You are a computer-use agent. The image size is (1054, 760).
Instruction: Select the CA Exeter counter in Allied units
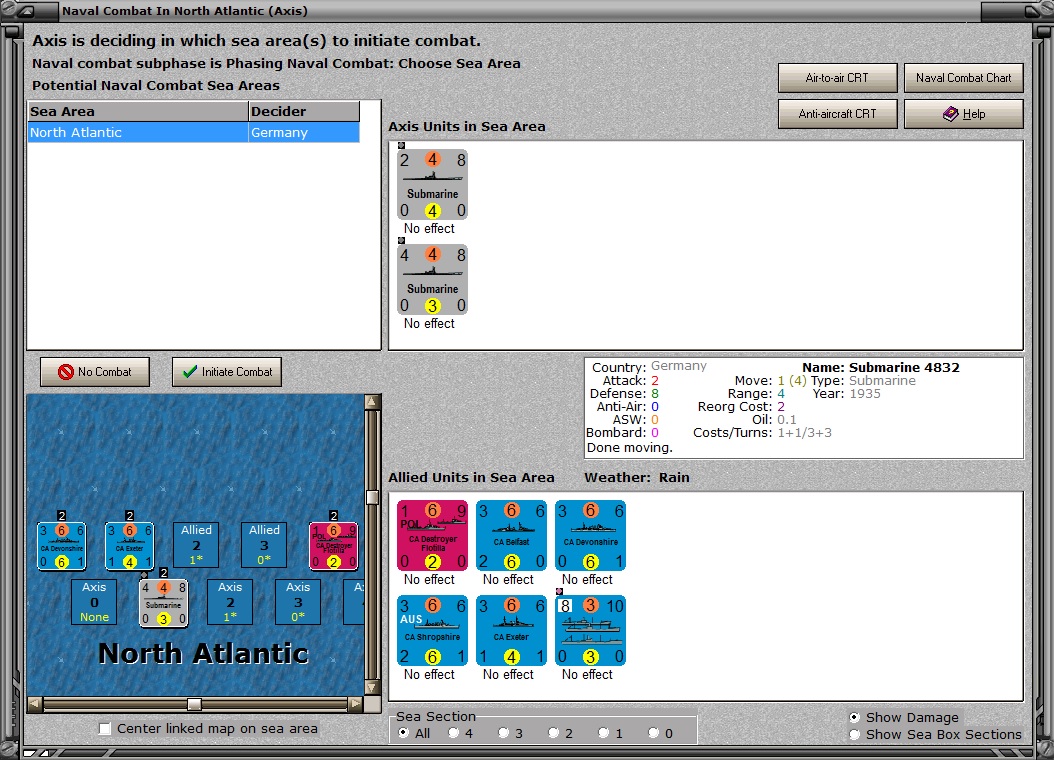pyautogui.click(x=512, y=630)
